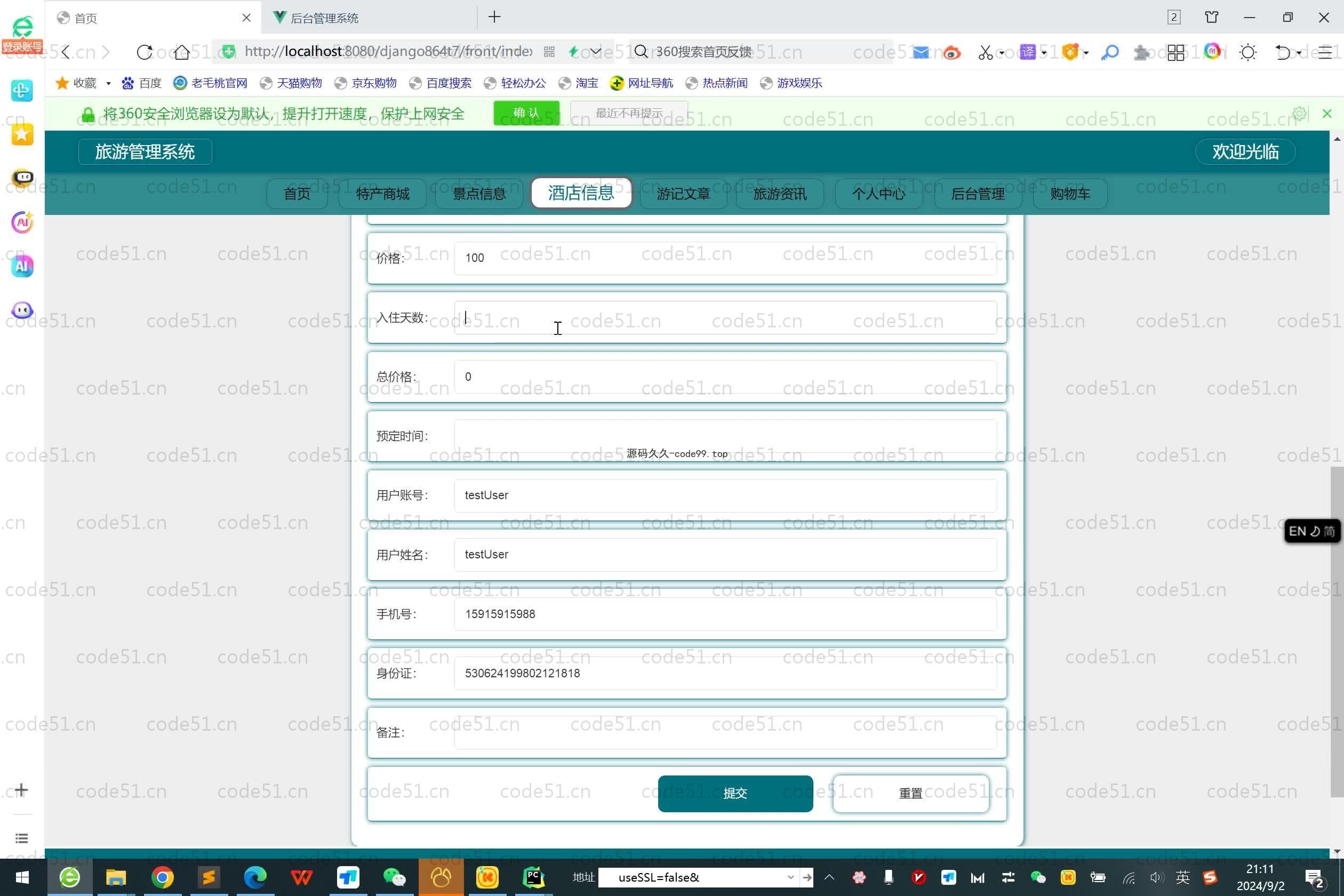Image resolution: width=1344 pixels, height=896 pixels.
Task: Open the 首页 navigation tab
Action: pyautogui.click(x=297, y=194)
